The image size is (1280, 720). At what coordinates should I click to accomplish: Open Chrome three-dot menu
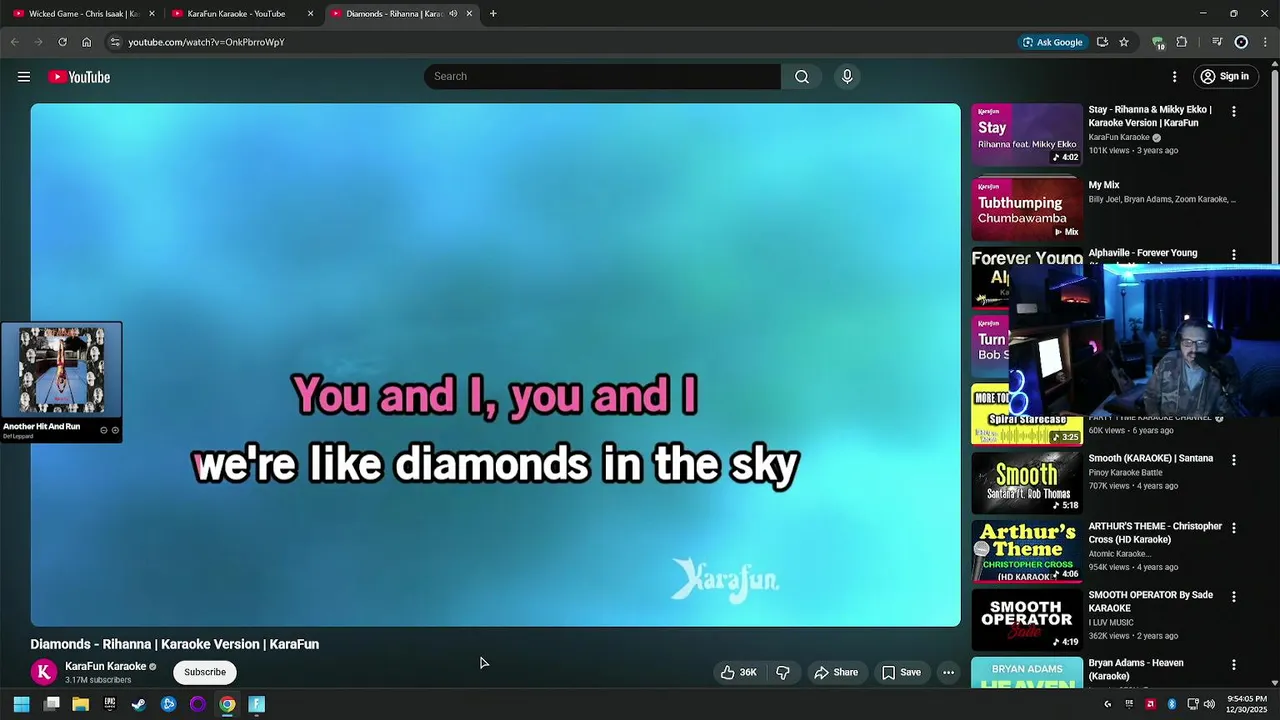coord(1265,42)
